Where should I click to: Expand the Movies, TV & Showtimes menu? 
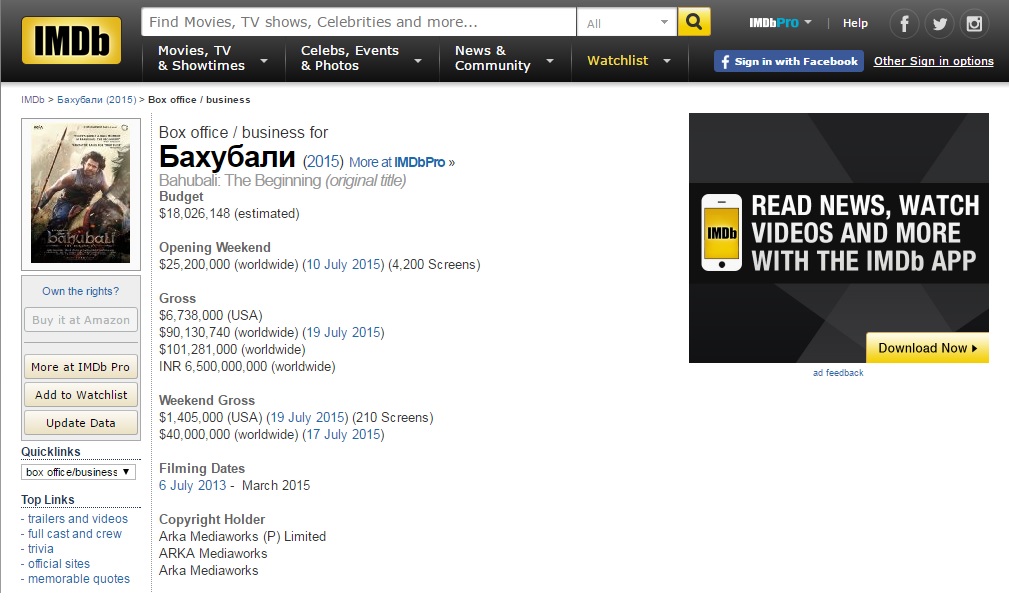tap(212, 59)
